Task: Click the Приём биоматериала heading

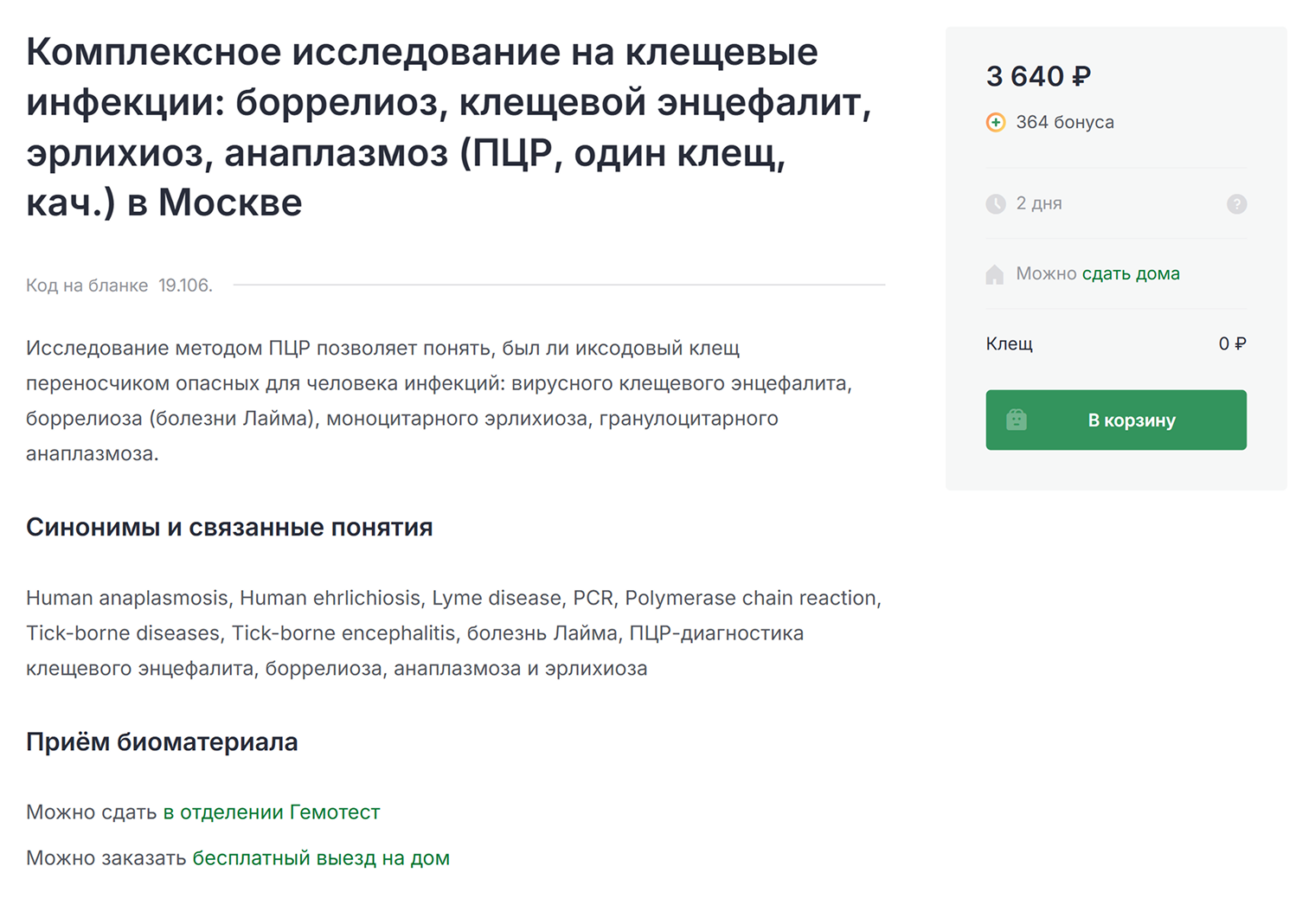Action: (x=162, y=741)
